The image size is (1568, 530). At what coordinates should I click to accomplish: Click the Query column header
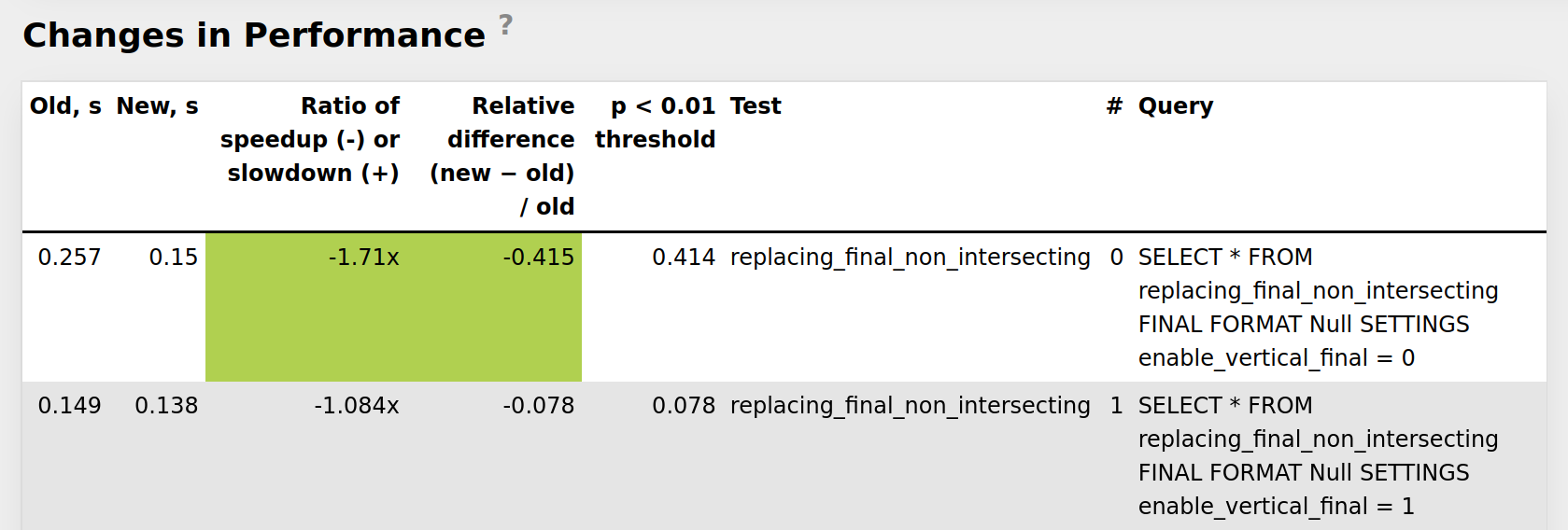(1175, 106)
